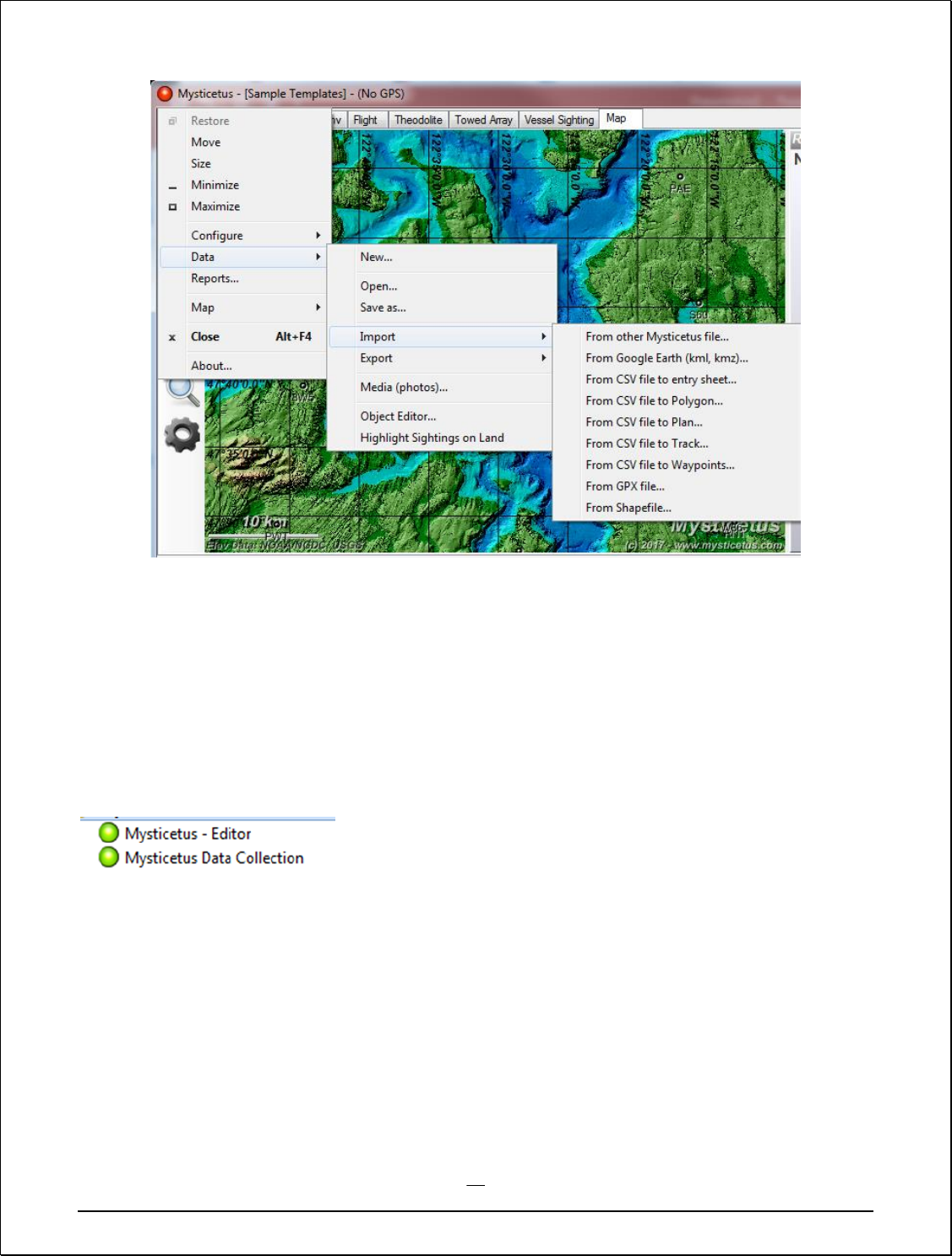
Task: Click the Minimize dash icon in menu
Action: 172,187
